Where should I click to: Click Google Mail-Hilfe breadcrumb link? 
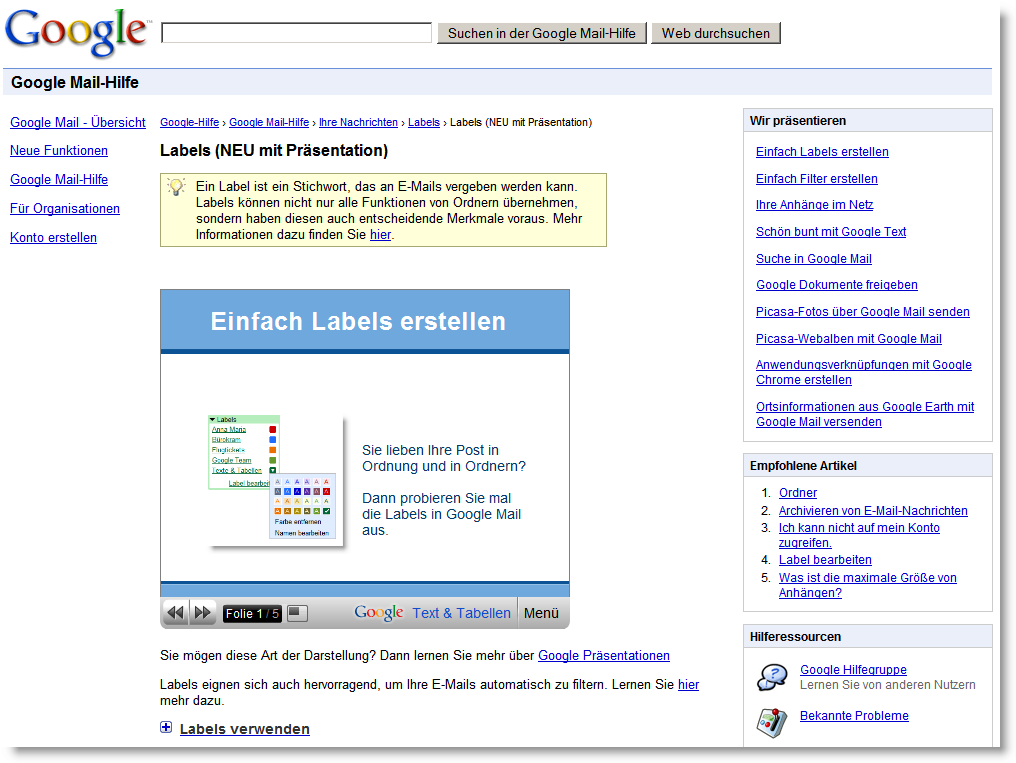coord(269,122)
